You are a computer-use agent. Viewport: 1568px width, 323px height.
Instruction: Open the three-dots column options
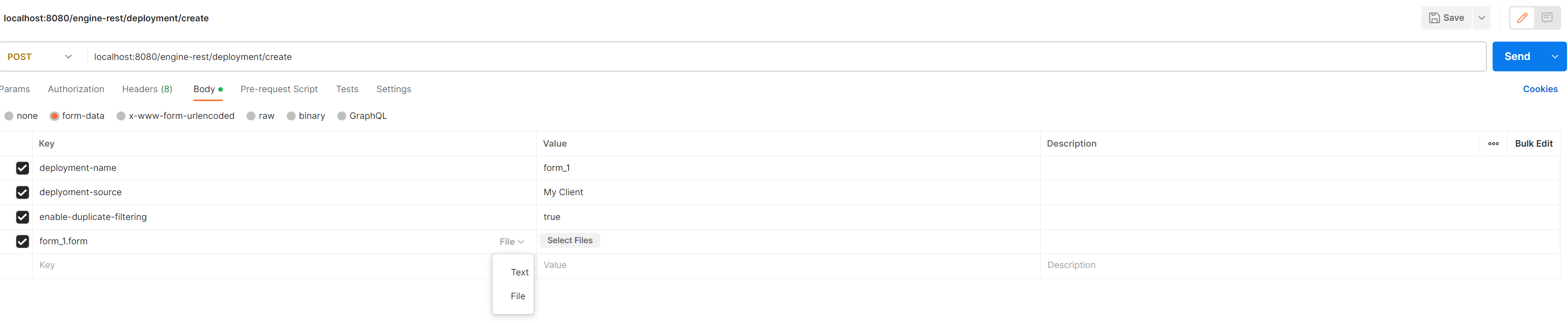(1493, 144)
